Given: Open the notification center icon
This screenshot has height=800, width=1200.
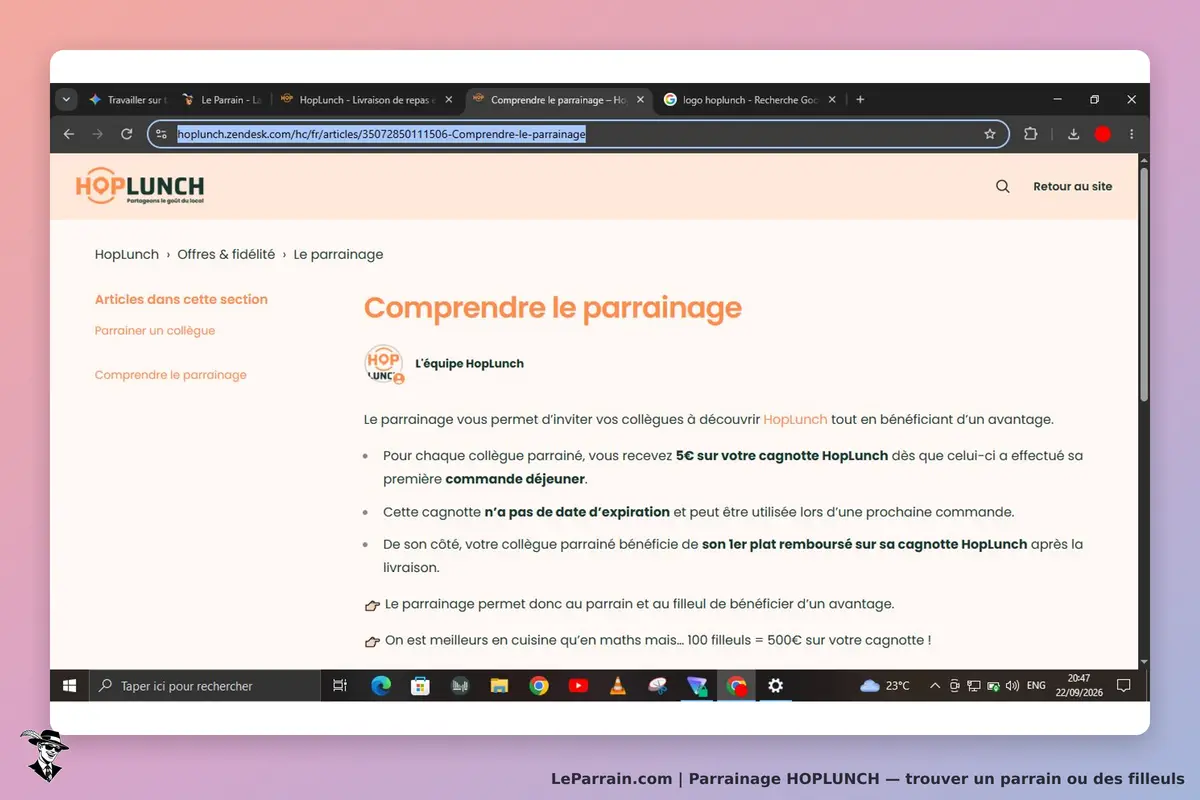Looking at the screenshot, I should coord(1124,686).
